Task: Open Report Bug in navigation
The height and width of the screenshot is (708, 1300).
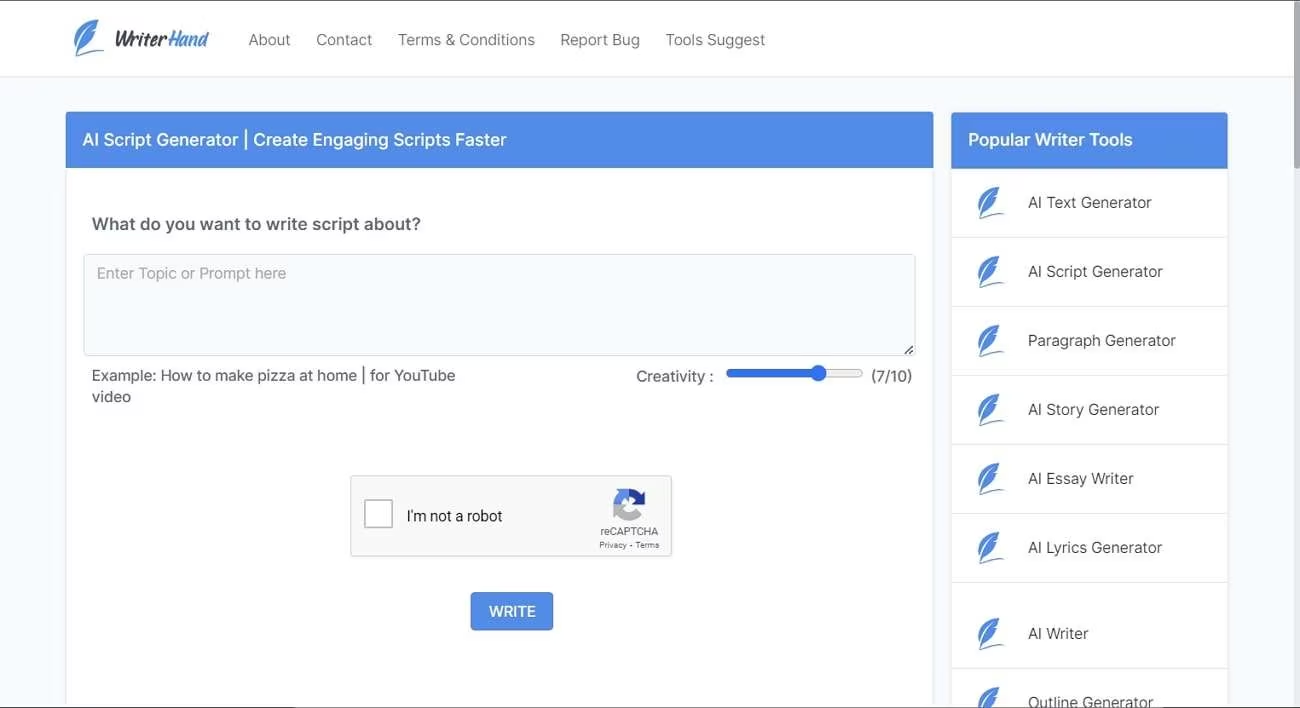Action: (600, 40)
